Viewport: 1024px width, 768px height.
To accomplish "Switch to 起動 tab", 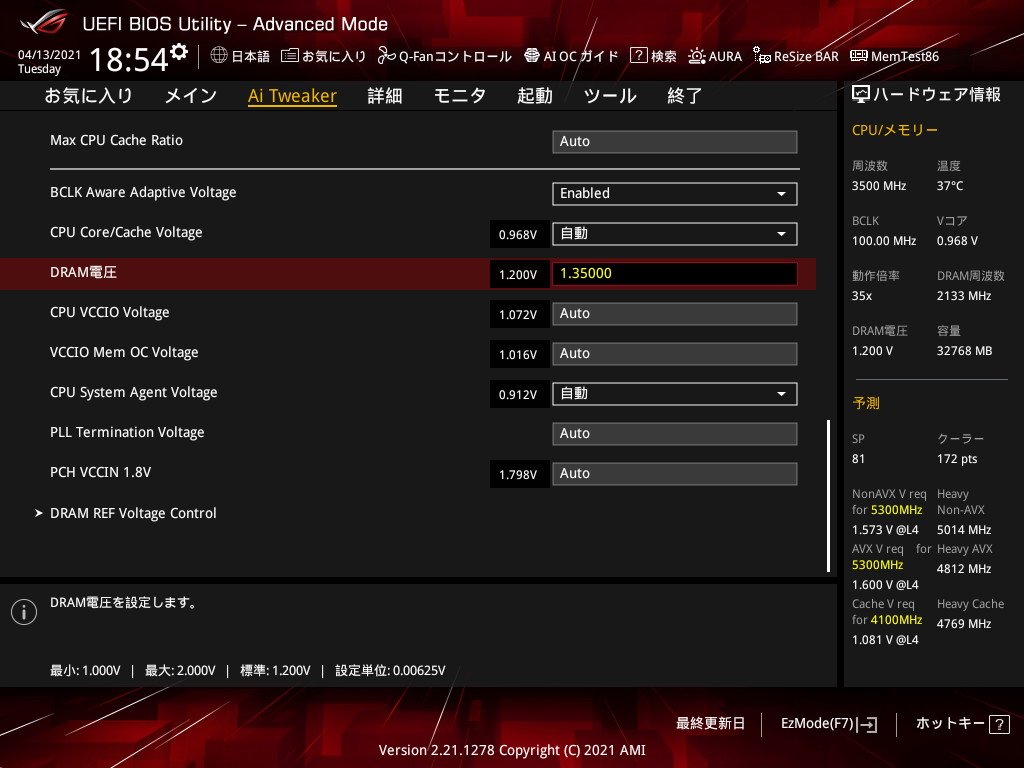I will [x=535, y=96].
